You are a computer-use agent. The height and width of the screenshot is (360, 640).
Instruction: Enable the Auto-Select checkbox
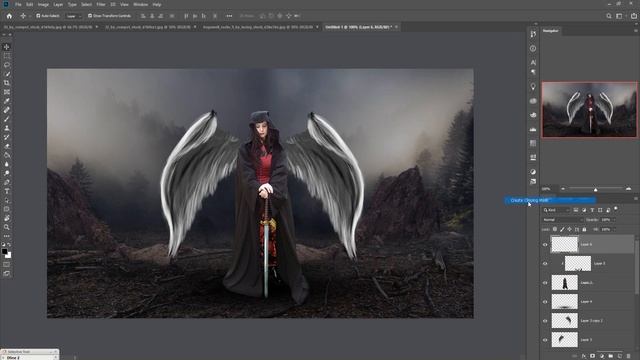[38, 16]
